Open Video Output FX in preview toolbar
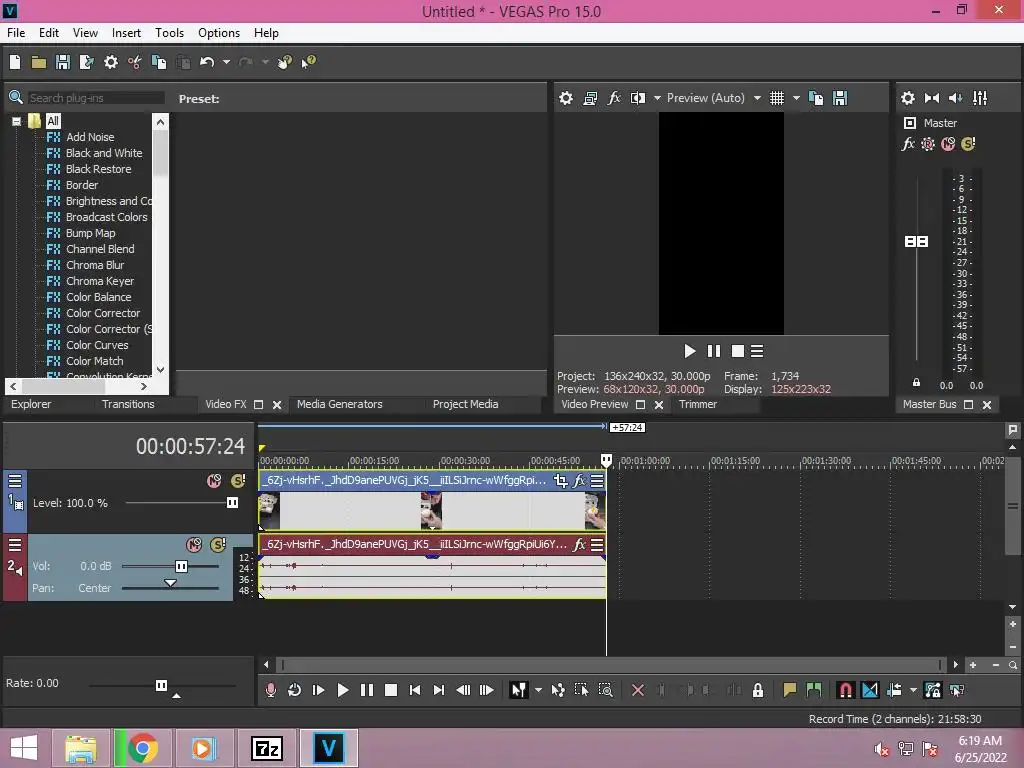The width and height of the screenshot is (1024, 768). click(614, 98)
